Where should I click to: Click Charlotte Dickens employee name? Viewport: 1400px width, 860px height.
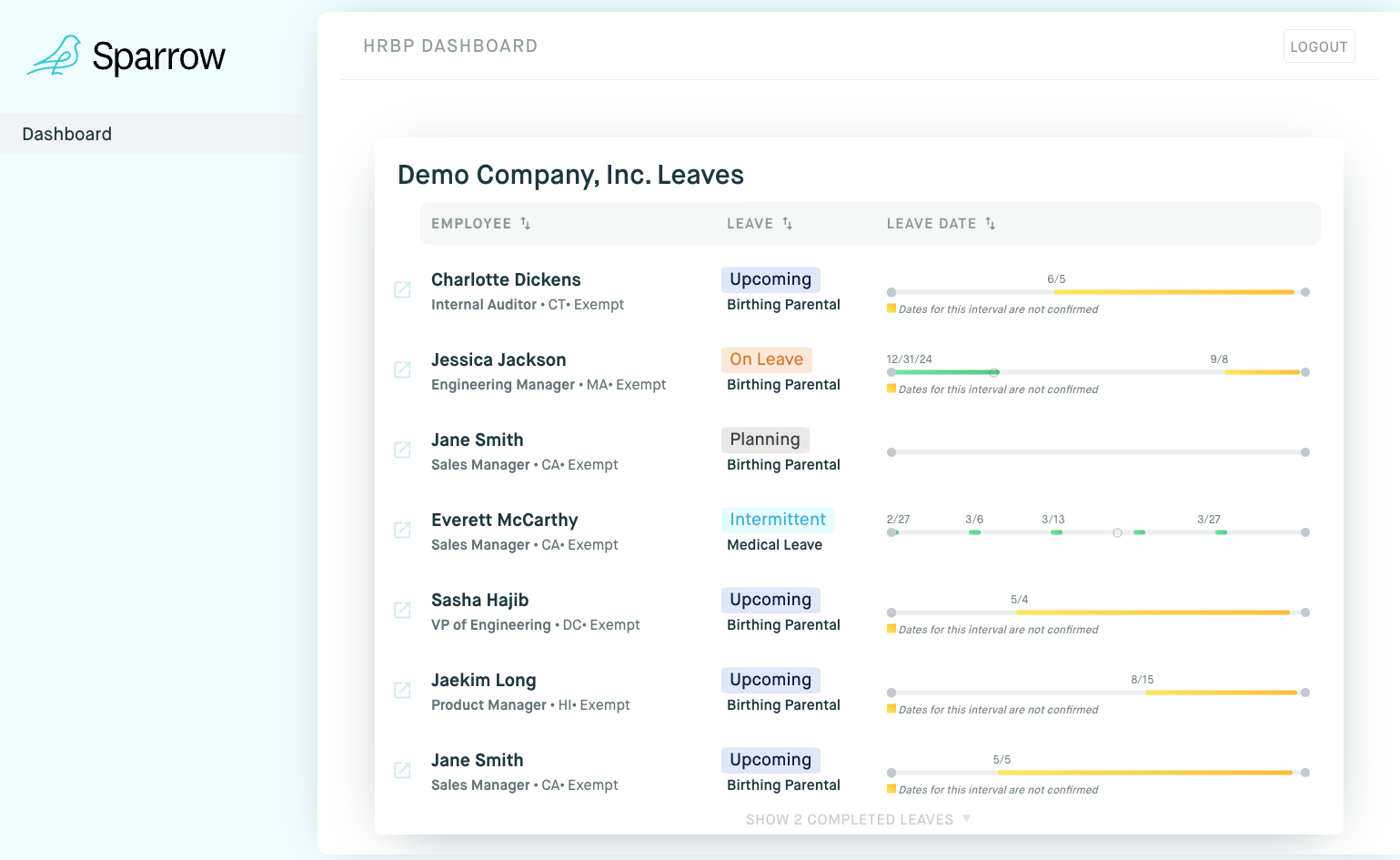(x=506, y=279)
